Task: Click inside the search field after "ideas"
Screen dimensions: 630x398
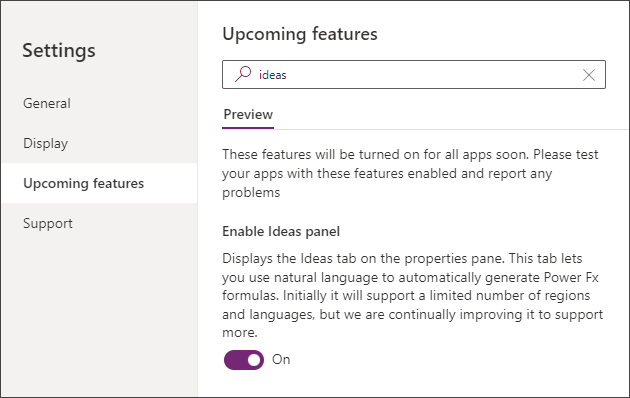Action: click(430, 75)
